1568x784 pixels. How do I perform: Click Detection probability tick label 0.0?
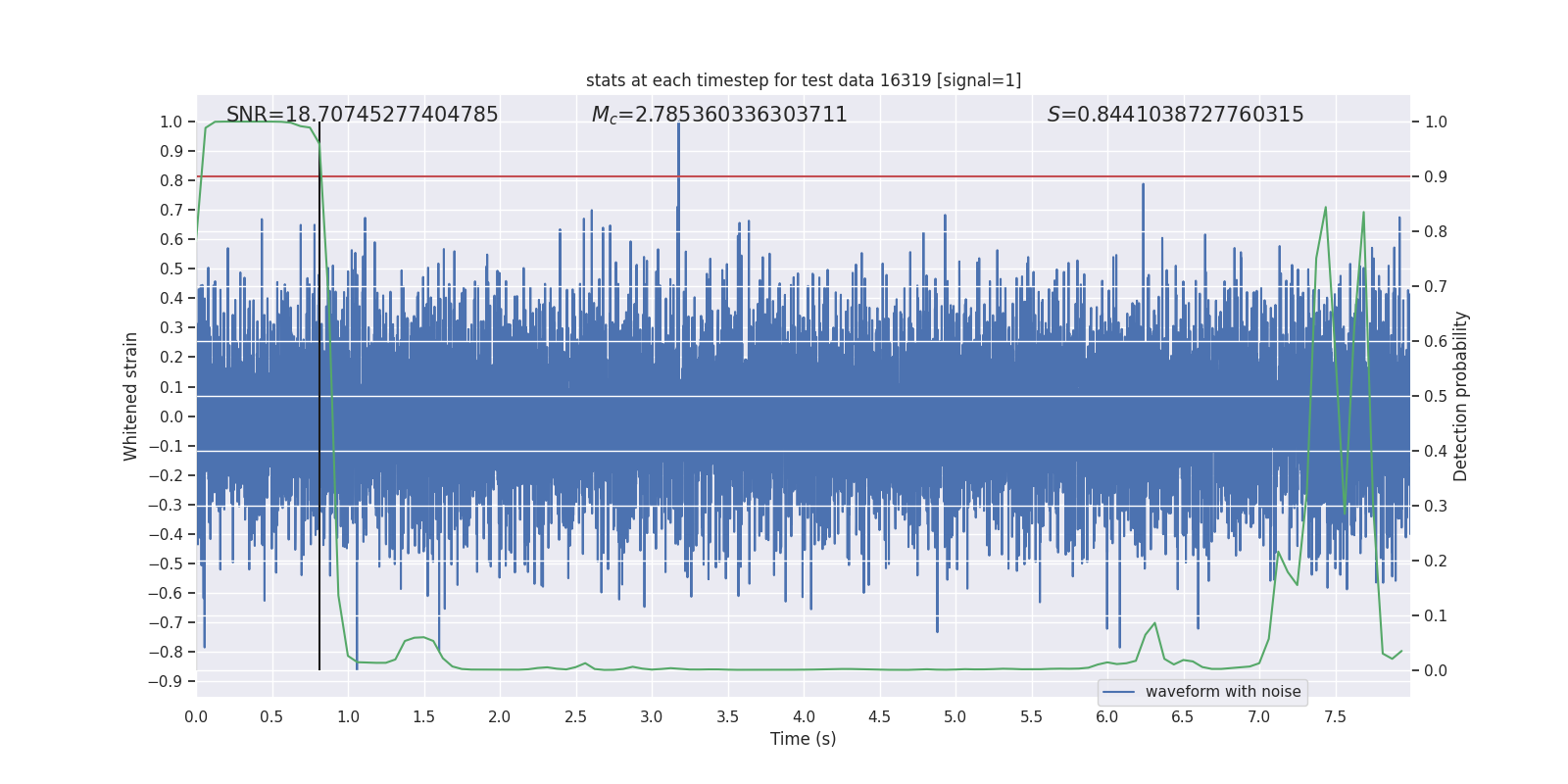click(1436, 671)
